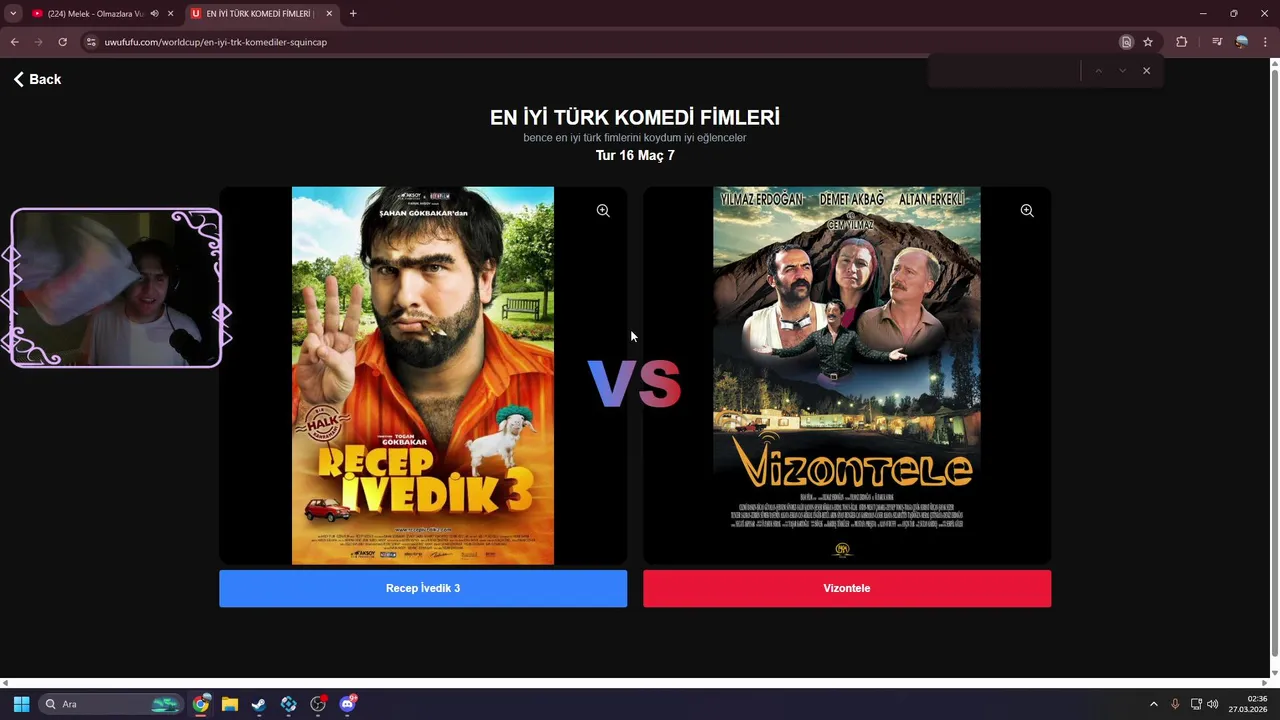Go to next find result
1280x720 pixels.
pyautogui.click(x=1122, y=71)
